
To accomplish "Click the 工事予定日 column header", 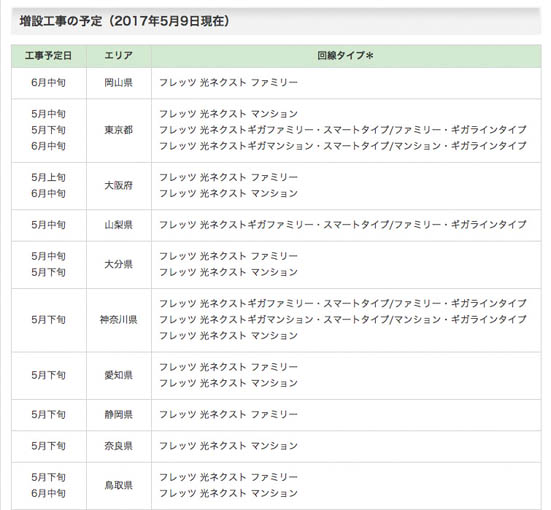I will coord(48,56).
